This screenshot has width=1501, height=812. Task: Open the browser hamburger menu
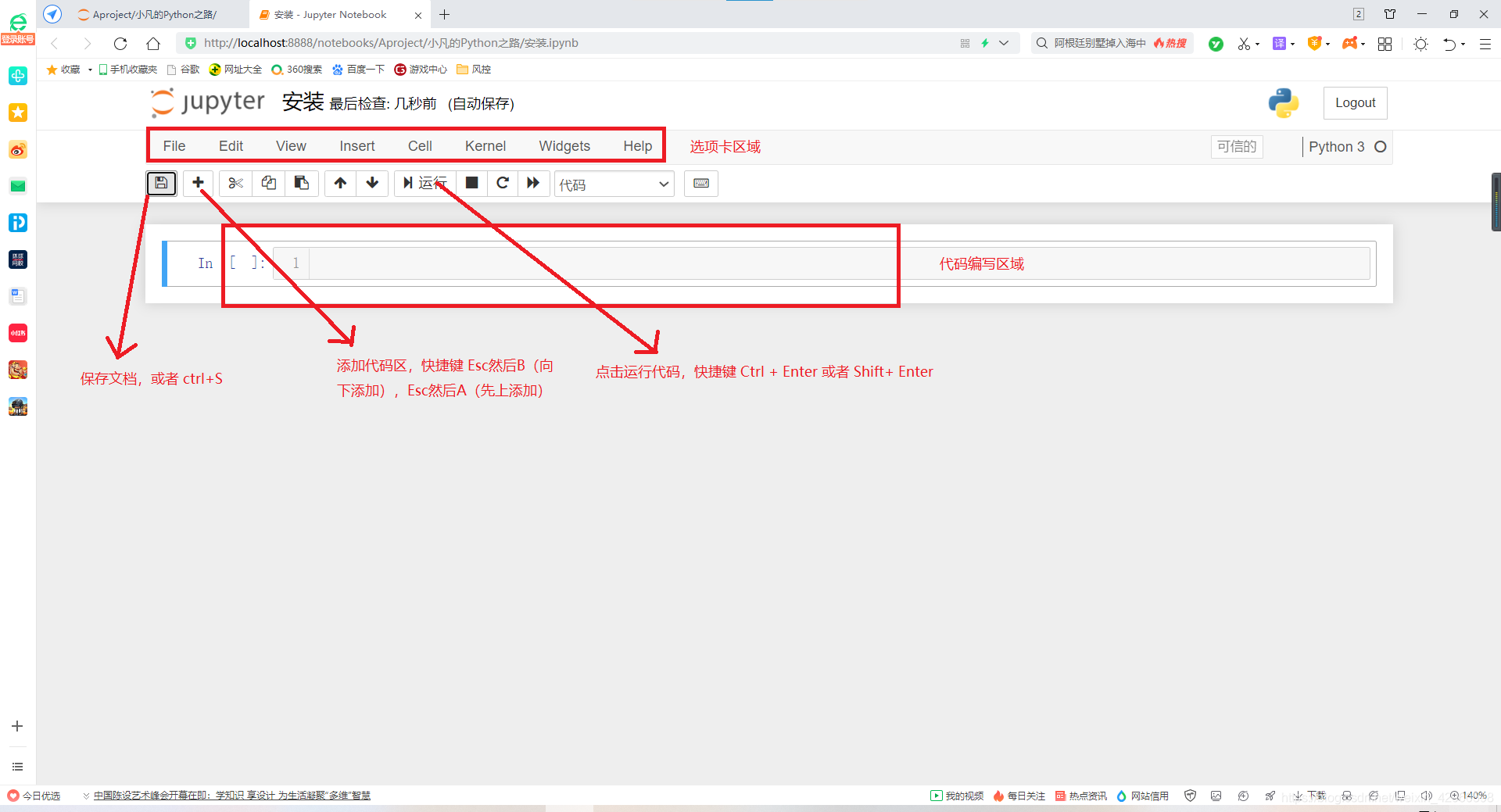[1485, 44]
